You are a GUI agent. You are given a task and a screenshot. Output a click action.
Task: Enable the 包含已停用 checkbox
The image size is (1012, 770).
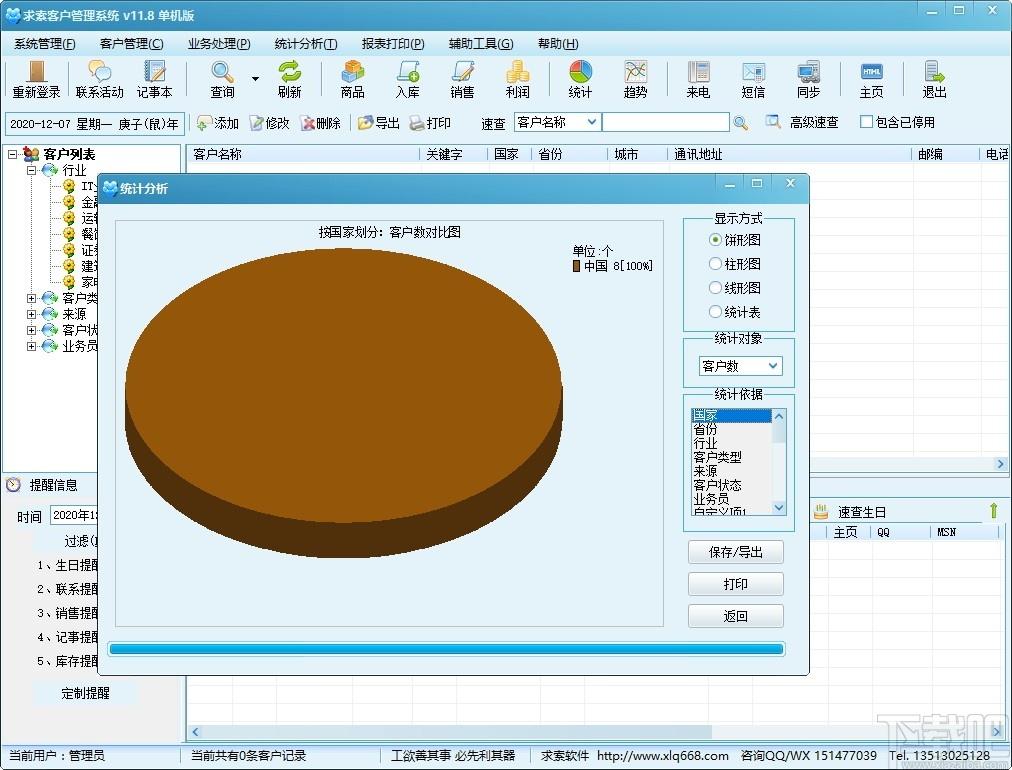point(867,121)
